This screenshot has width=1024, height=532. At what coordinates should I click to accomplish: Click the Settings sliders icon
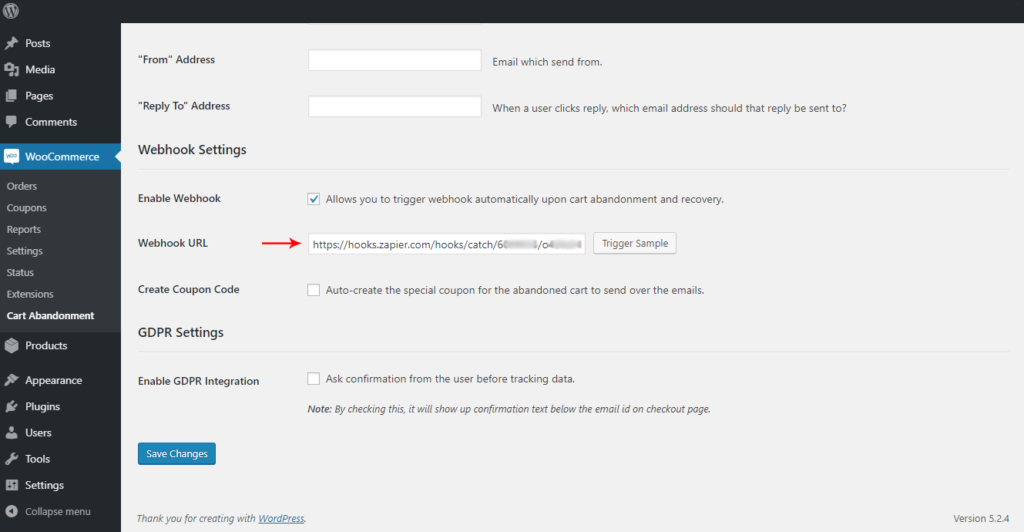[x=11, y=485]
